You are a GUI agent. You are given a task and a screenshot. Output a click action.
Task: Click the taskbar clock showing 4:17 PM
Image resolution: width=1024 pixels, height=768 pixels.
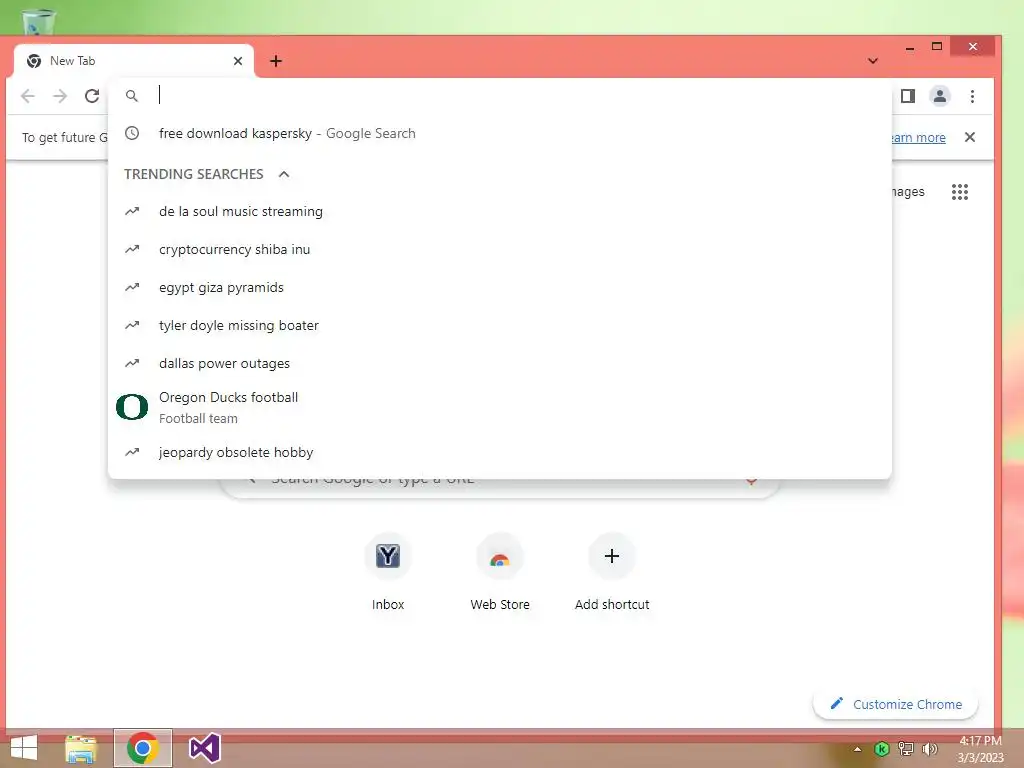(x=980, y=749)
